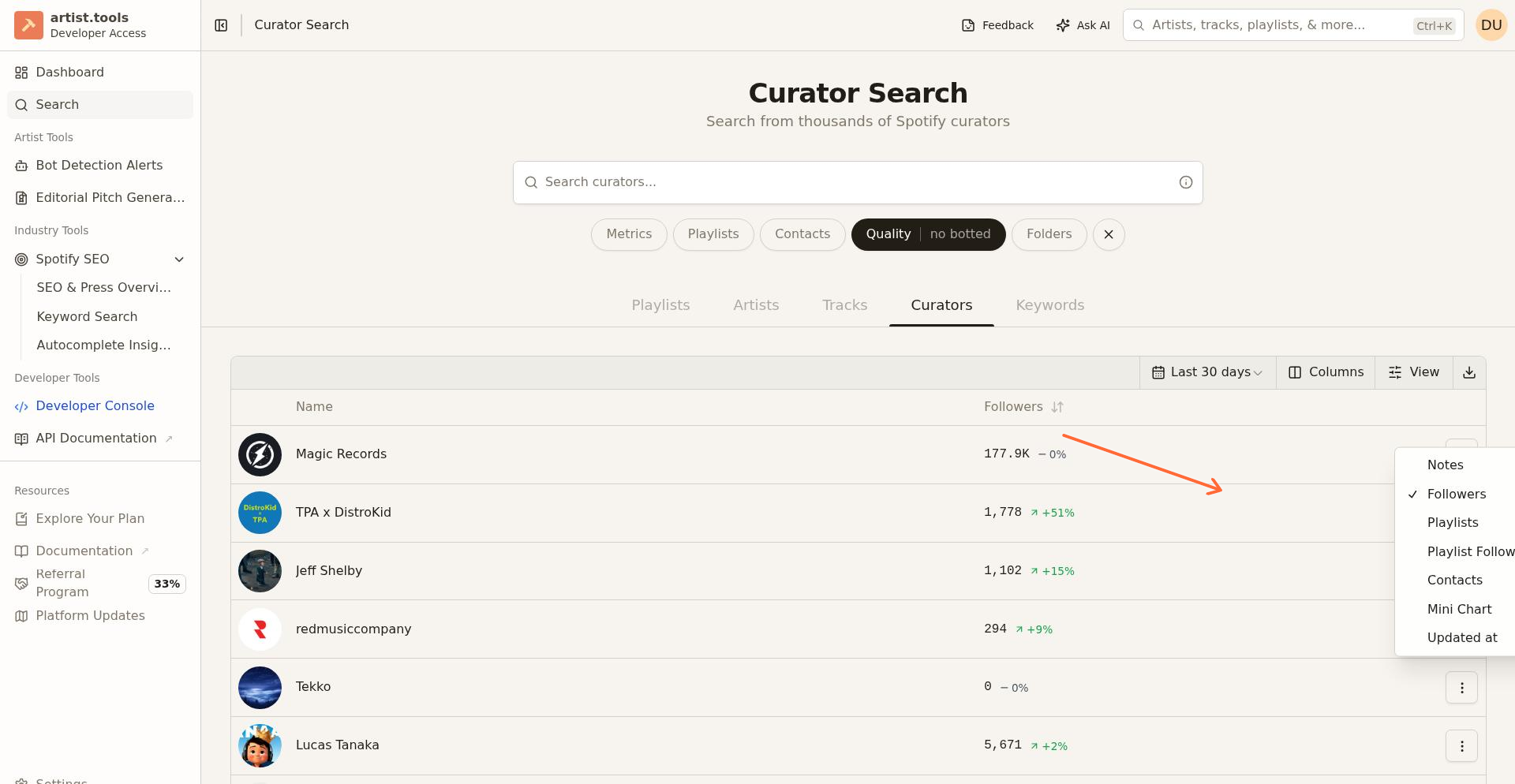Image resolution: width=1515 pixels, height=784 pixels.
Task: Click the Lucas Tanaka avatar thumbnail
Action: (260, 746)
